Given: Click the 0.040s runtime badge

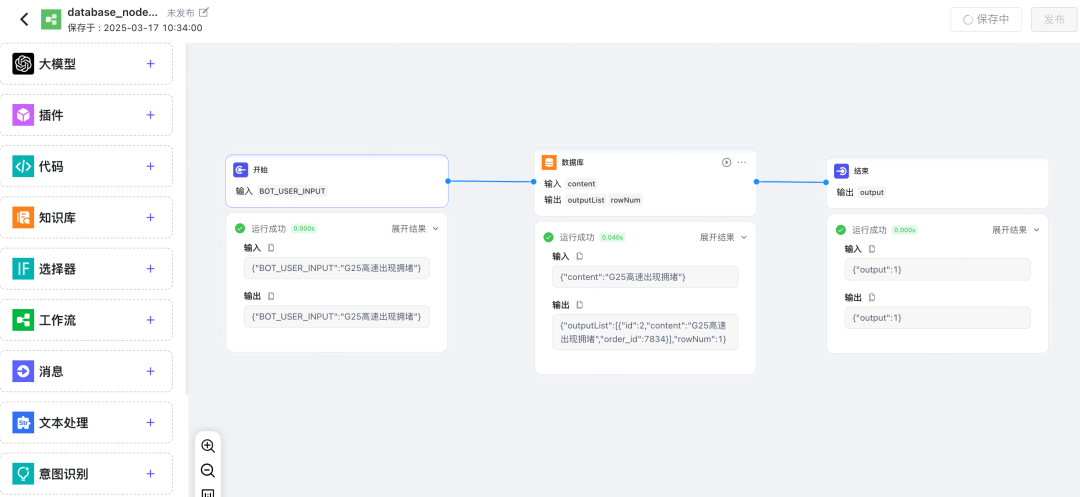Looking at the screenshot, I should [612, 237].
